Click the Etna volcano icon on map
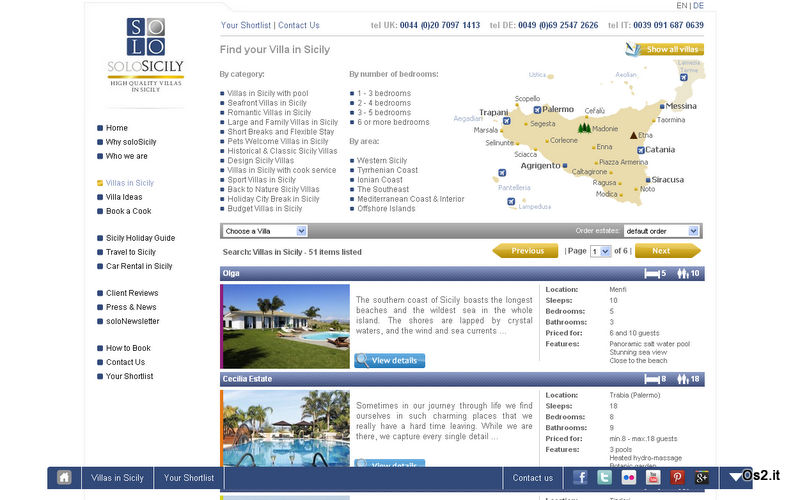The height and width of the screenshot is (500, 800). click(632, 134)
